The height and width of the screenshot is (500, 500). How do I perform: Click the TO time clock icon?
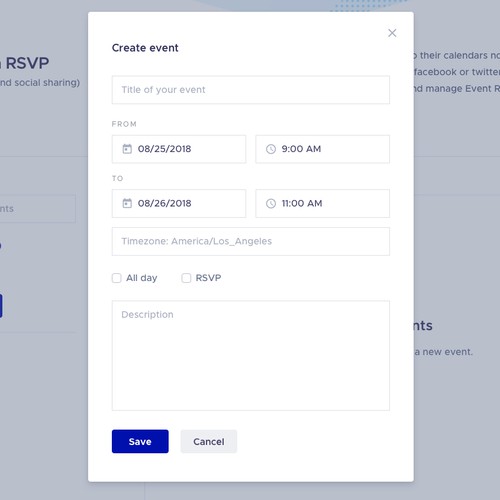271,203
